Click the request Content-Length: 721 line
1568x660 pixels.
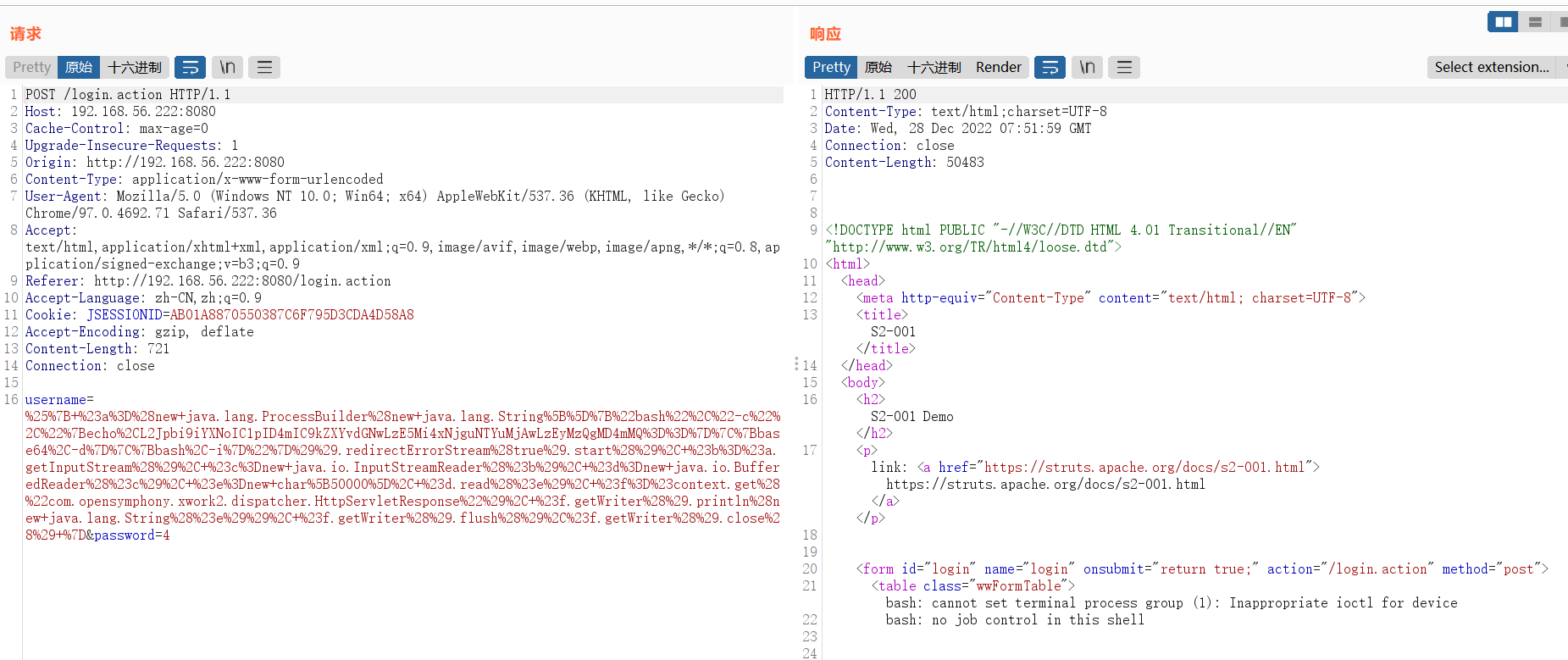pos(97,349)
